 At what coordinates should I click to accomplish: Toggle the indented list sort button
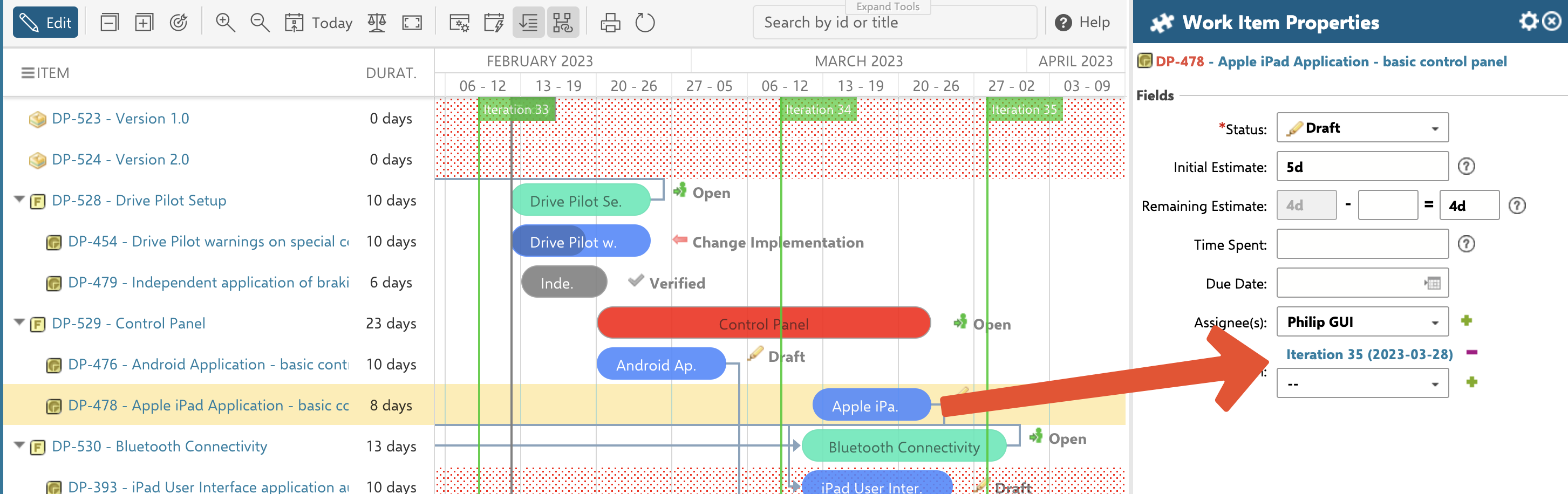click(x=528, y=23)
